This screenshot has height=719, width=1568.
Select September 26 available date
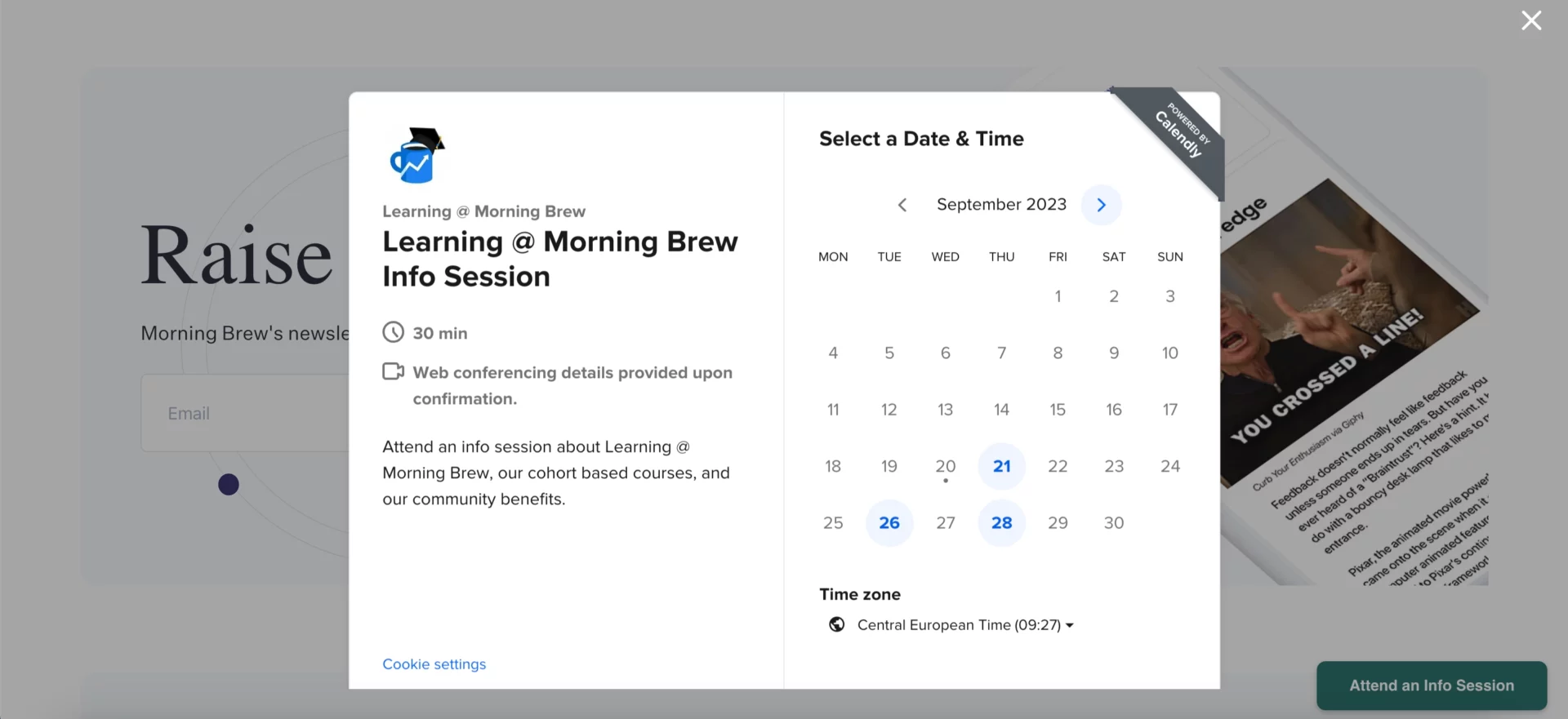tap(889, 522)
